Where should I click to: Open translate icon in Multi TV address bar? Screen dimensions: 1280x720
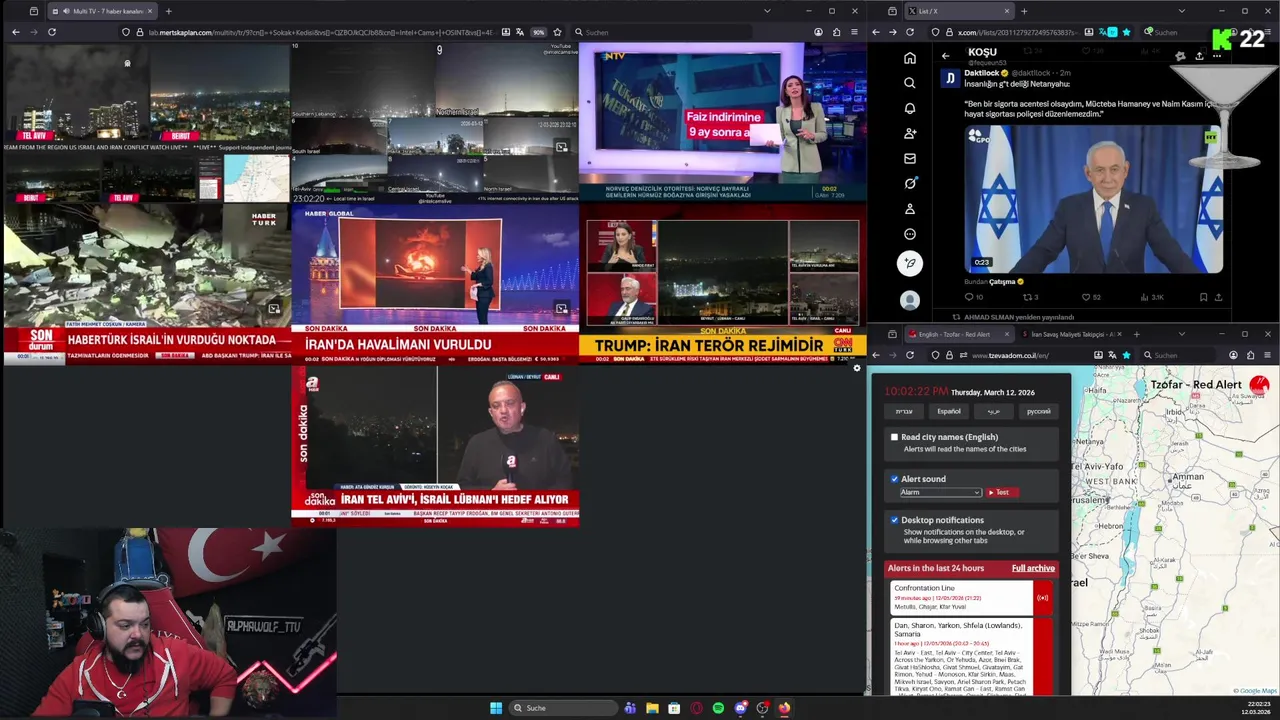[520, 32]
